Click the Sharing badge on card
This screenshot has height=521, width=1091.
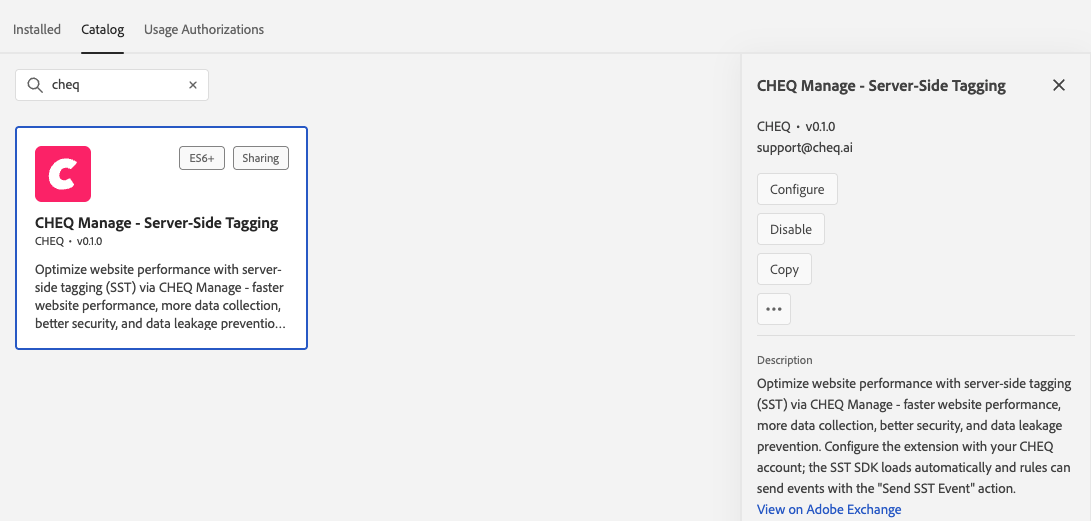[x=261, y=158]
